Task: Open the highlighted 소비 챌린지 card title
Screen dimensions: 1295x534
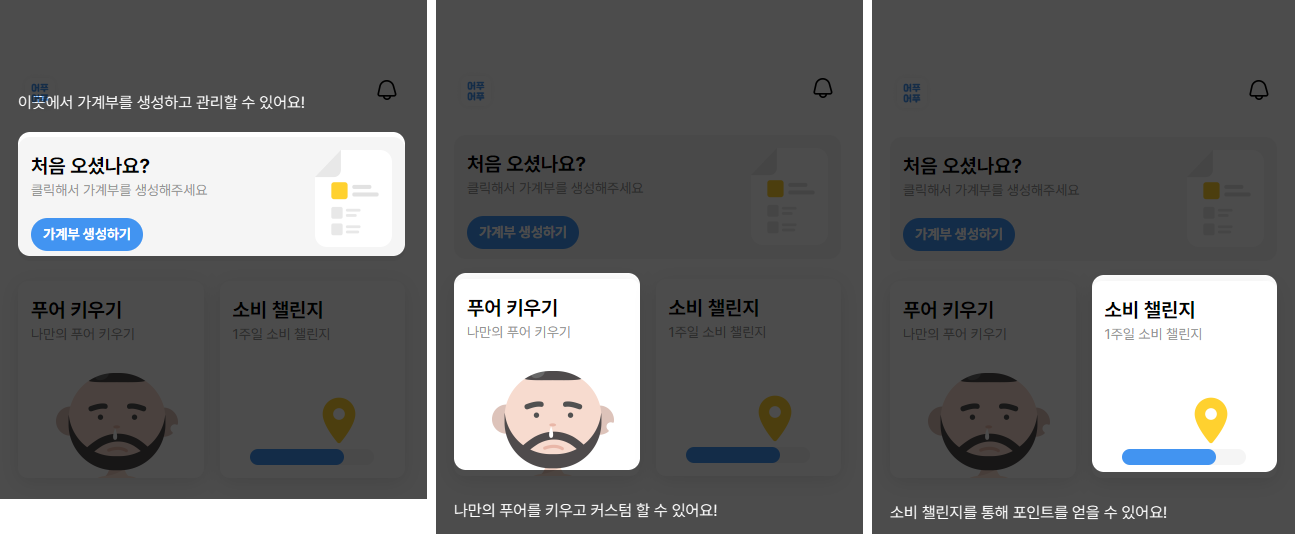Action: tap(1150, 310)
